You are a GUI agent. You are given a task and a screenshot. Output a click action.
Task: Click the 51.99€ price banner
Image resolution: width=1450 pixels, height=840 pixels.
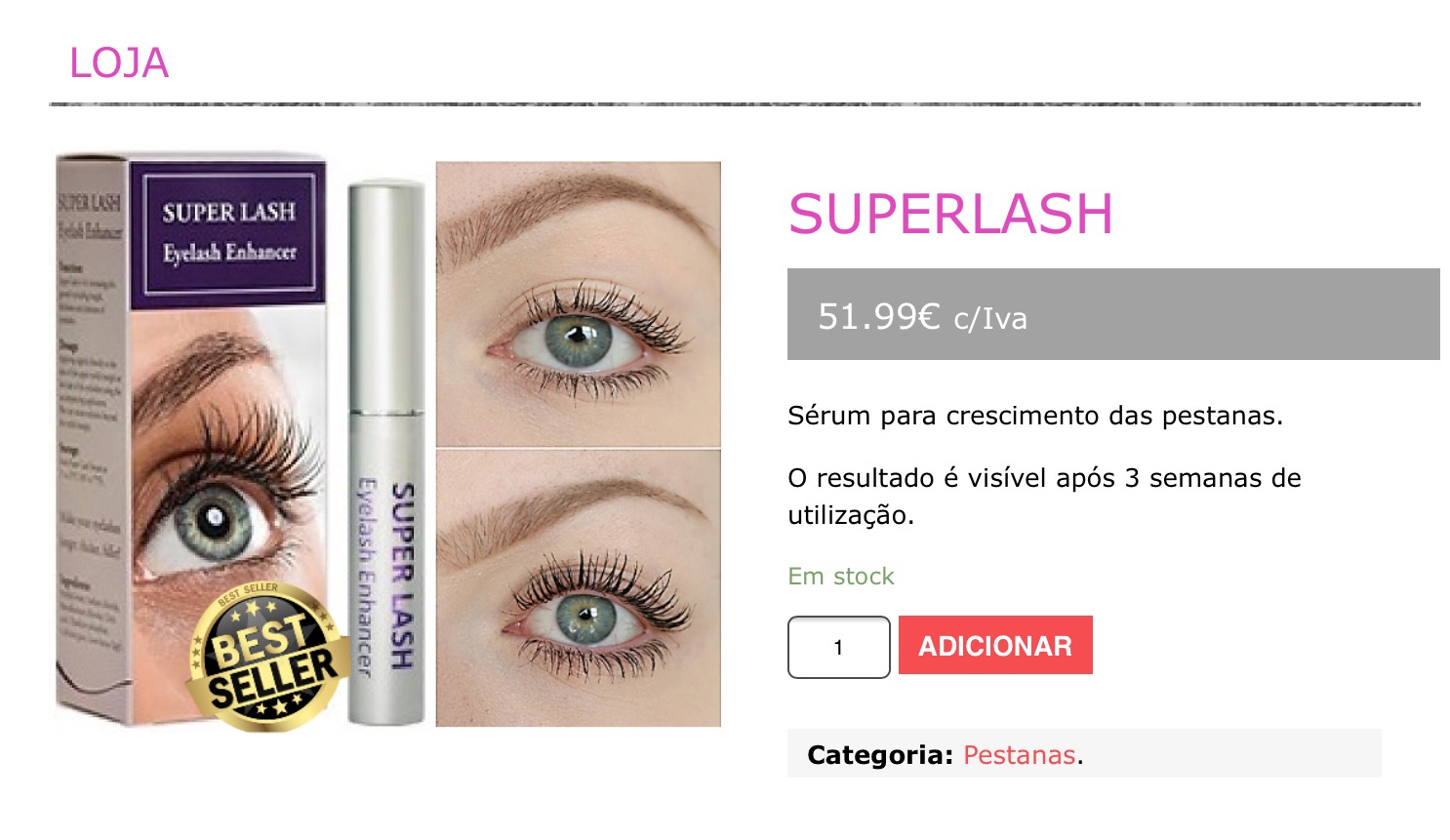click(x=1113, y=314)
